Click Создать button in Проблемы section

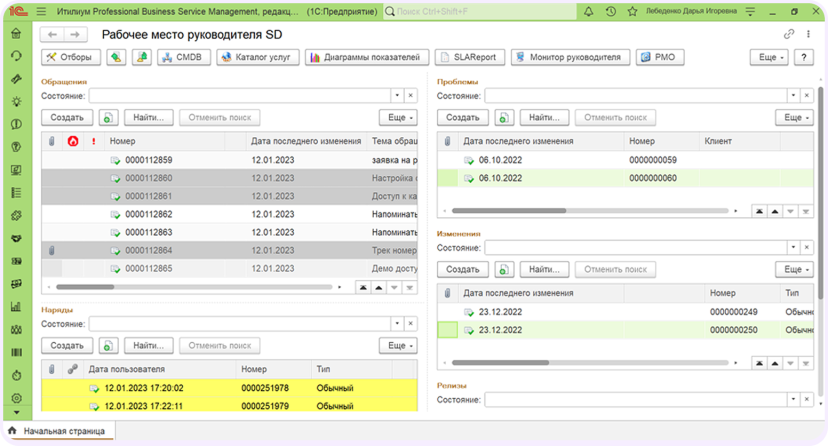(x=463, y=118)
